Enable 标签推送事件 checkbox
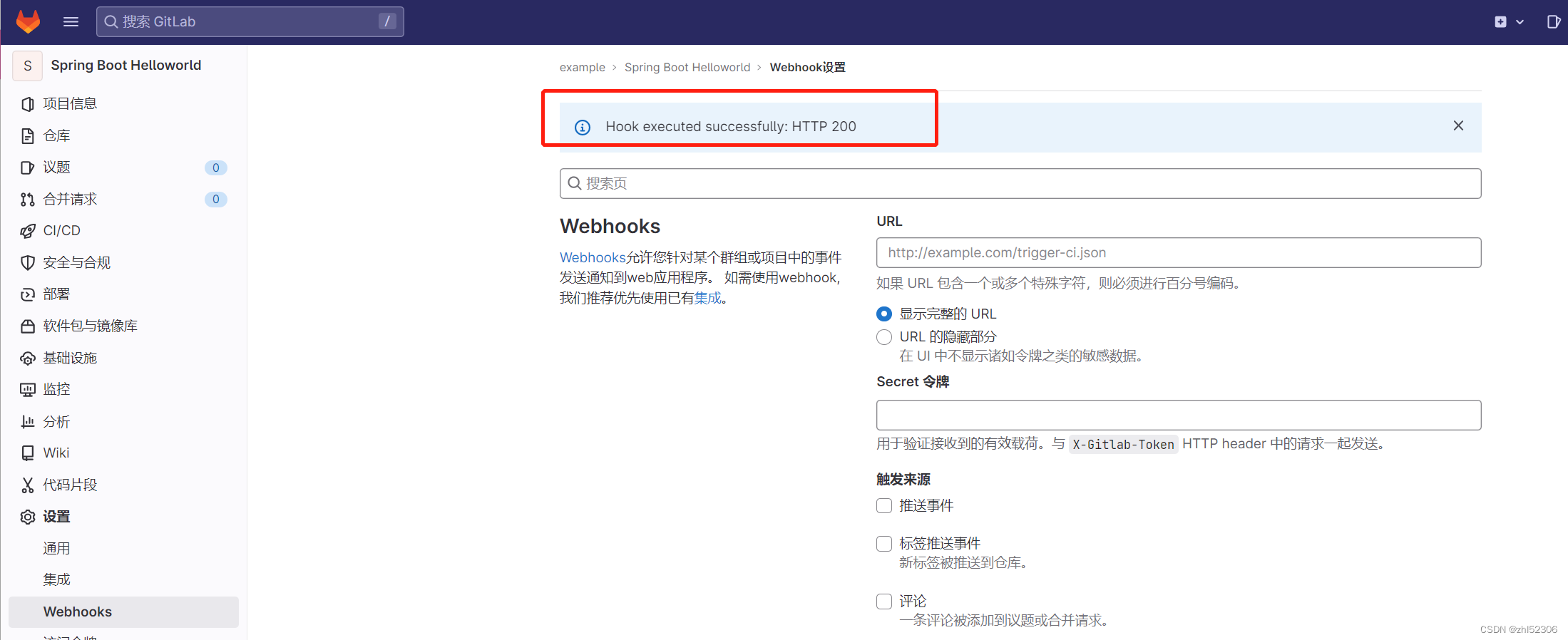The width and height of the screenshot is (1568, 640). pos(884,544)
